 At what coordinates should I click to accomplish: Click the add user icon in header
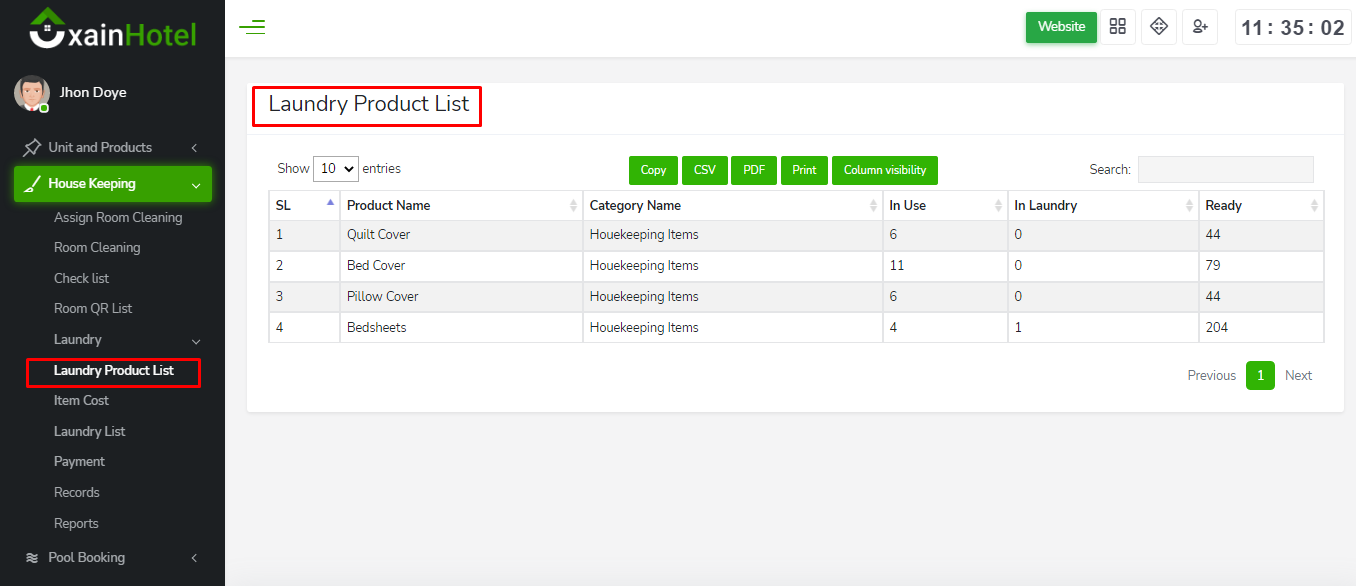[1199, 27]
